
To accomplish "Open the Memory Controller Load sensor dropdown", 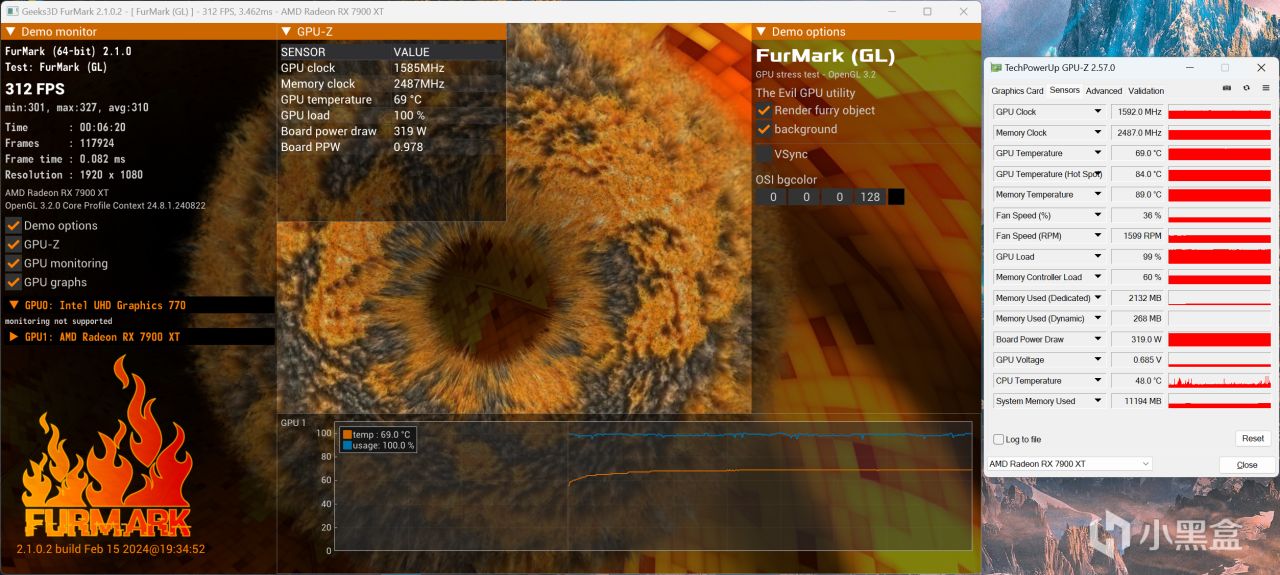I will pos(1098,277).
